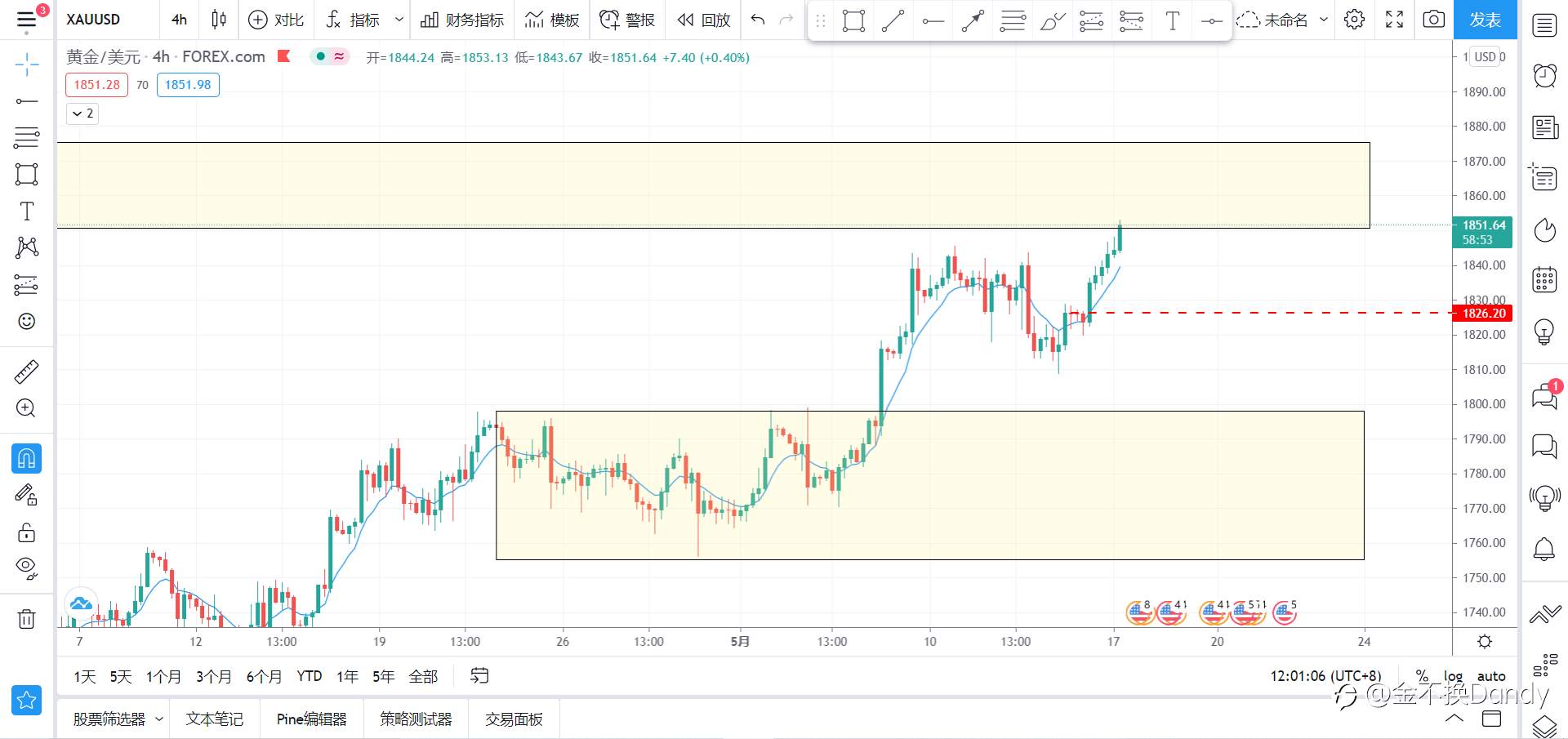
Task: Expand the 股票筛选器 dropdown
Action: (x=159, y=719)
